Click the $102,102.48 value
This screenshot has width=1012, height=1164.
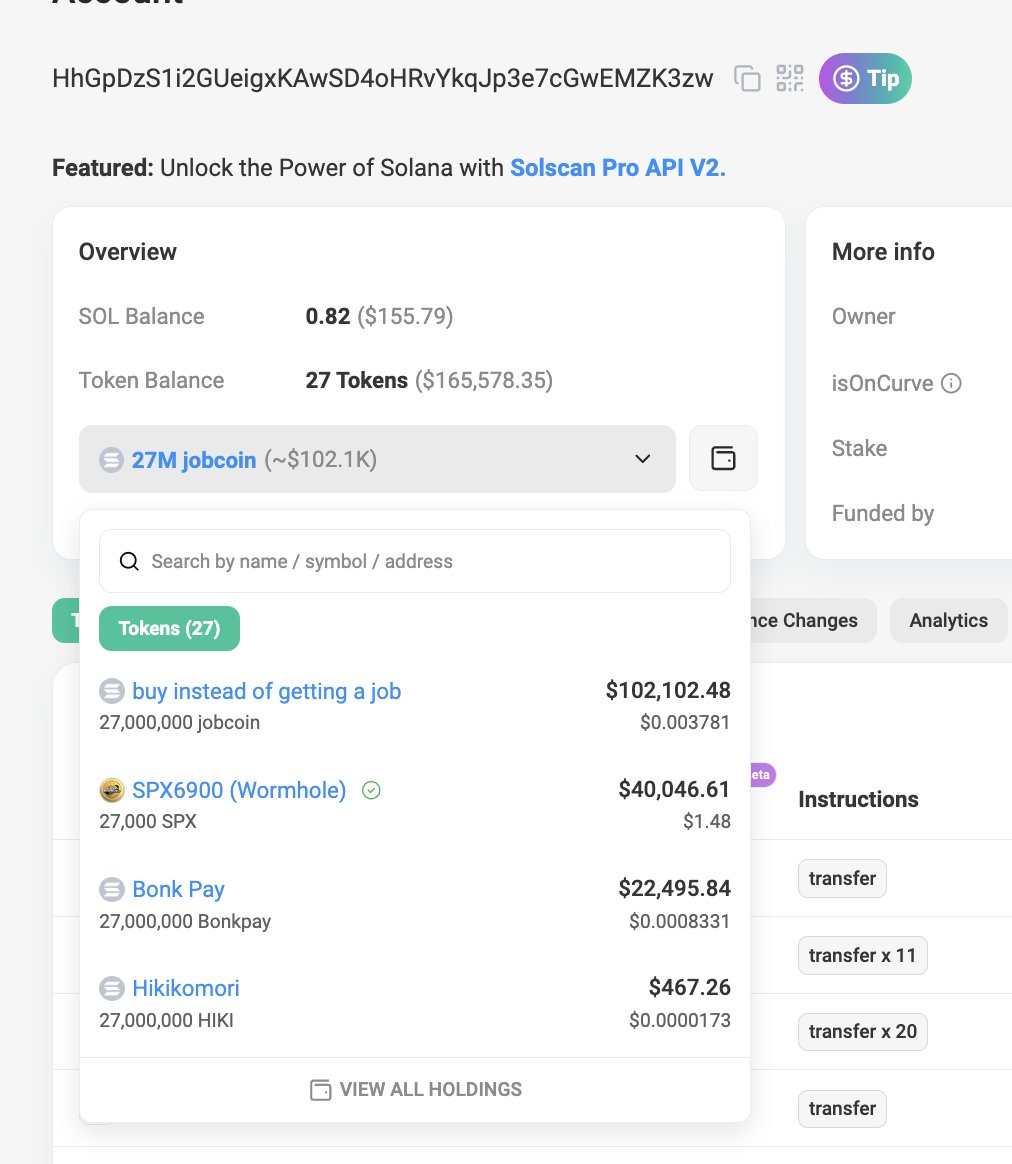click(668, 690)
